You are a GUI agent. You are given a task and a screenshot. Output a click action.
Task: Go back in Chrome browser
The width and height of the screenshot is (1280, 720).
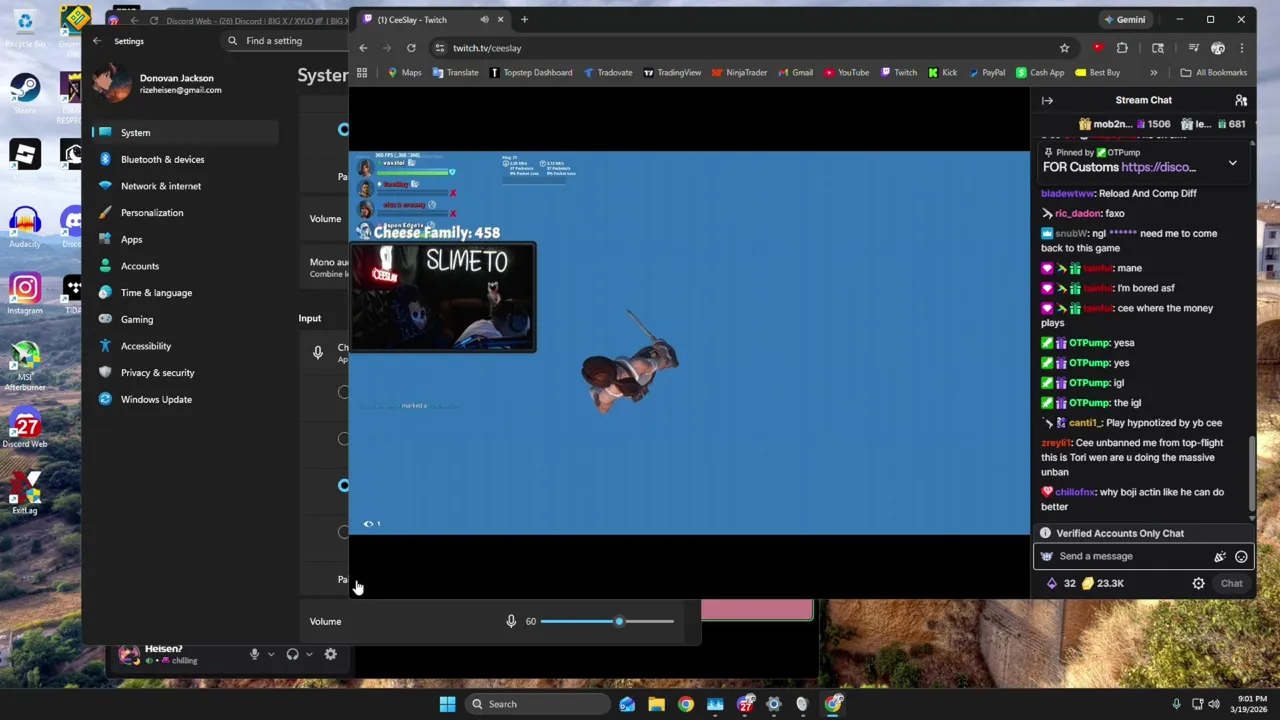coord(363,48)
